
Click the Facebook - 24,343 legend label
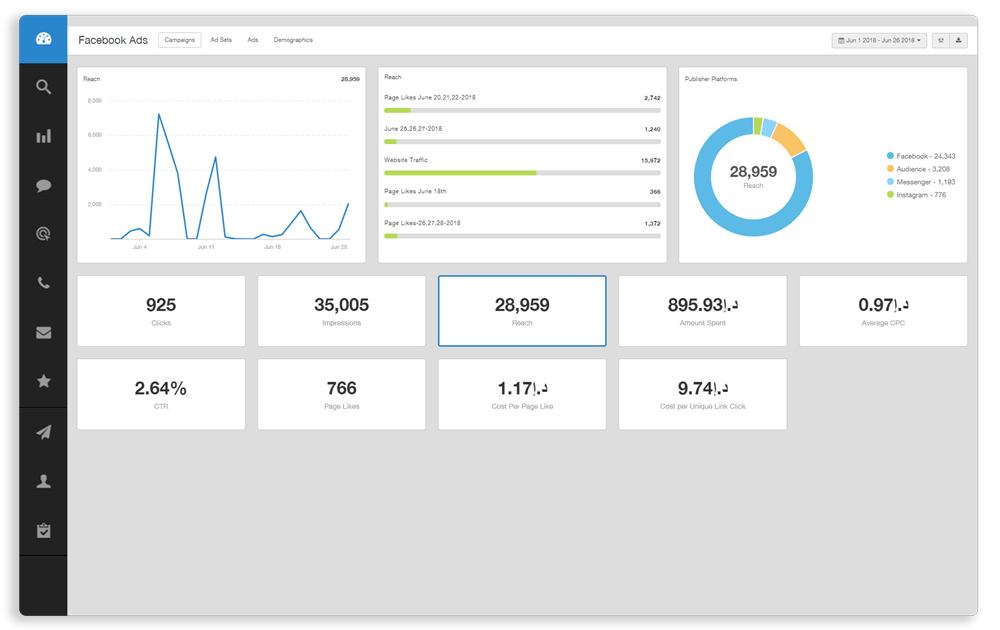coord(926,156)
